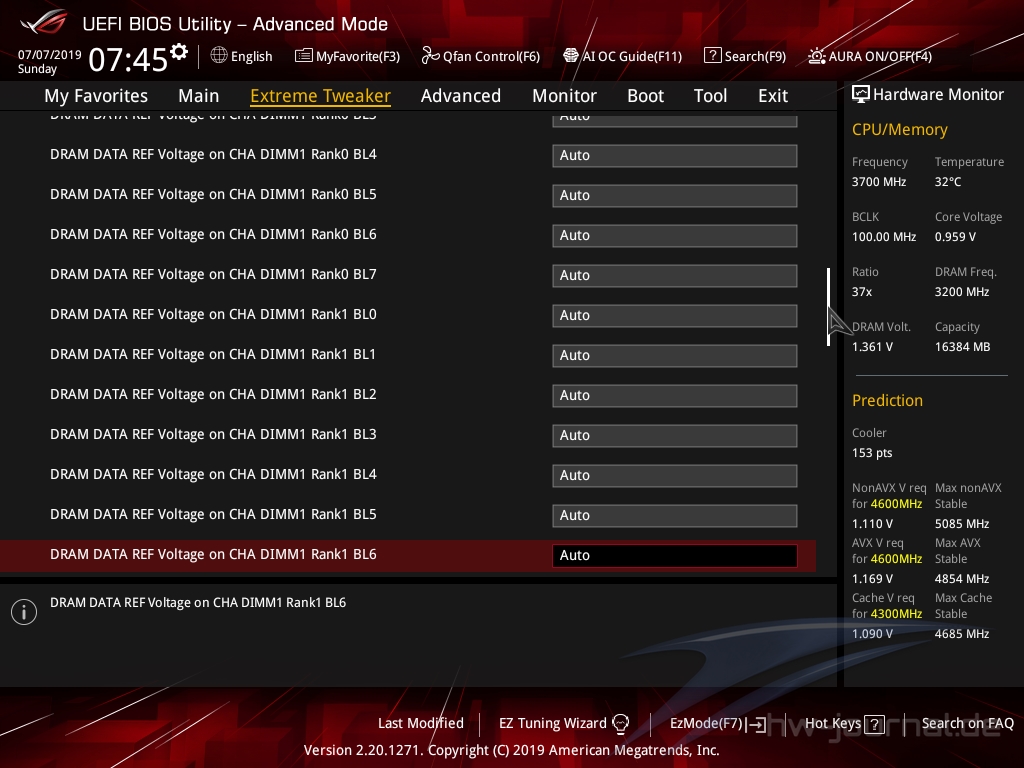The image size is (1024, 768).
Task: Show Hot Keys list text
Action: point(833,724)
